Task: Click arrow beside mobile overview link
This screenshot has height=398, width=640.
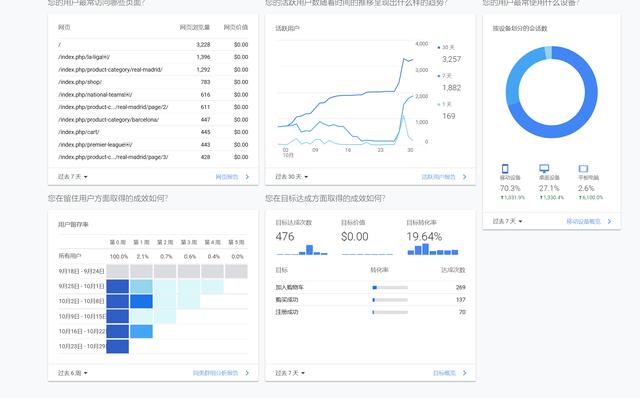Action: 609,221
